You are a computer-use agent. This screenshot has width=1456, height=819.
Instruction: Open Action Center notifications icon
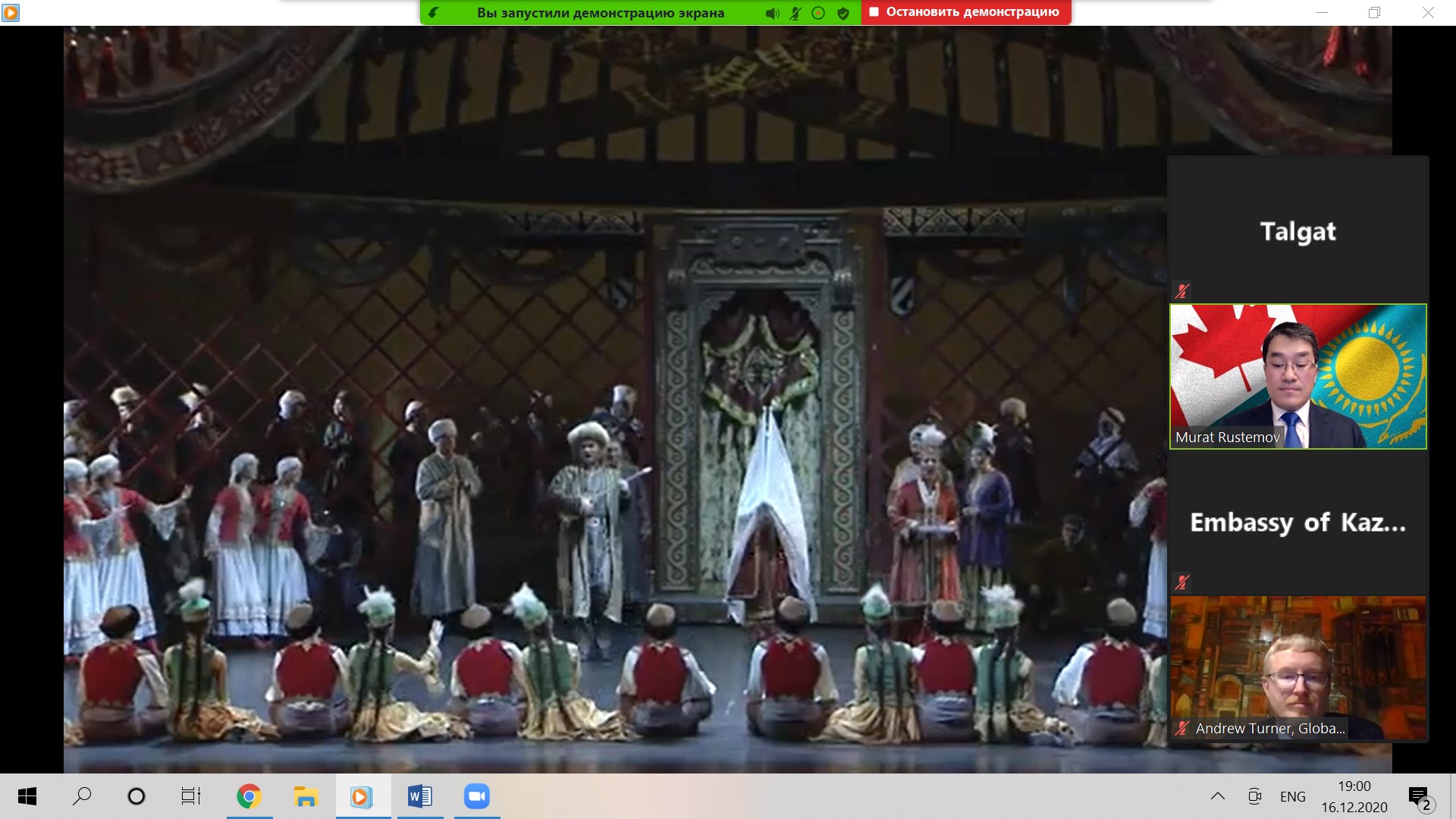[x=1420, y=798]
